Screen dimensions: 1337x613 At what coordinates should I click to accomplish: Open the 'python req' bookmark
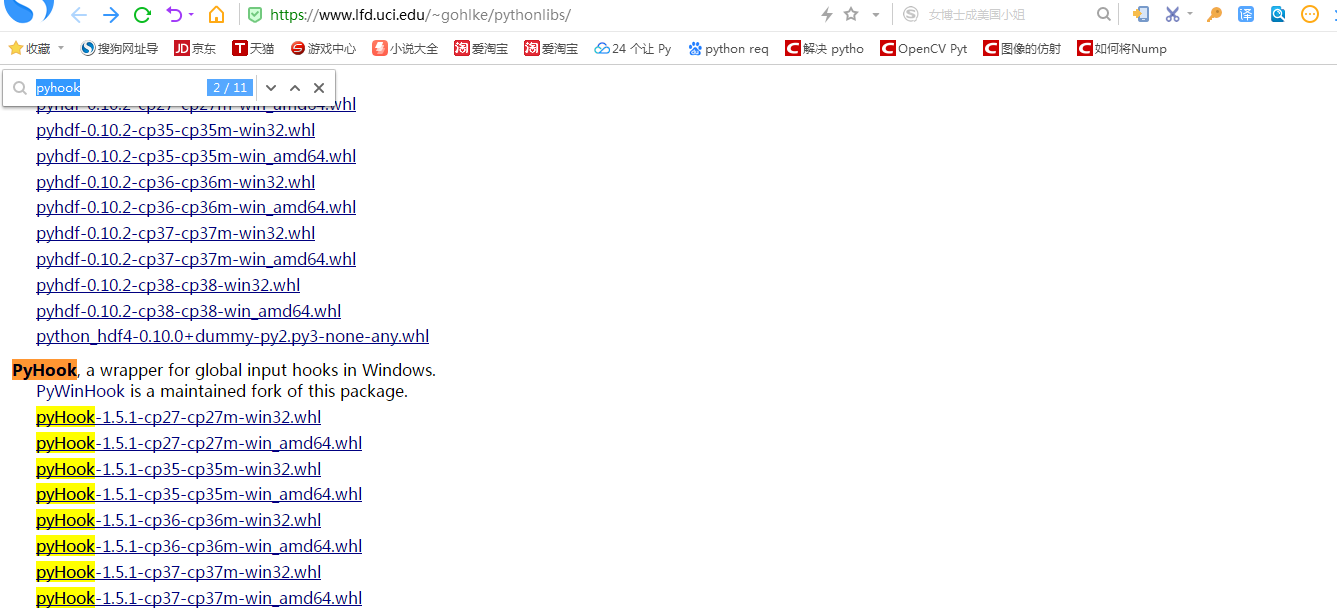pyautogui.click(x=728, y=48)
